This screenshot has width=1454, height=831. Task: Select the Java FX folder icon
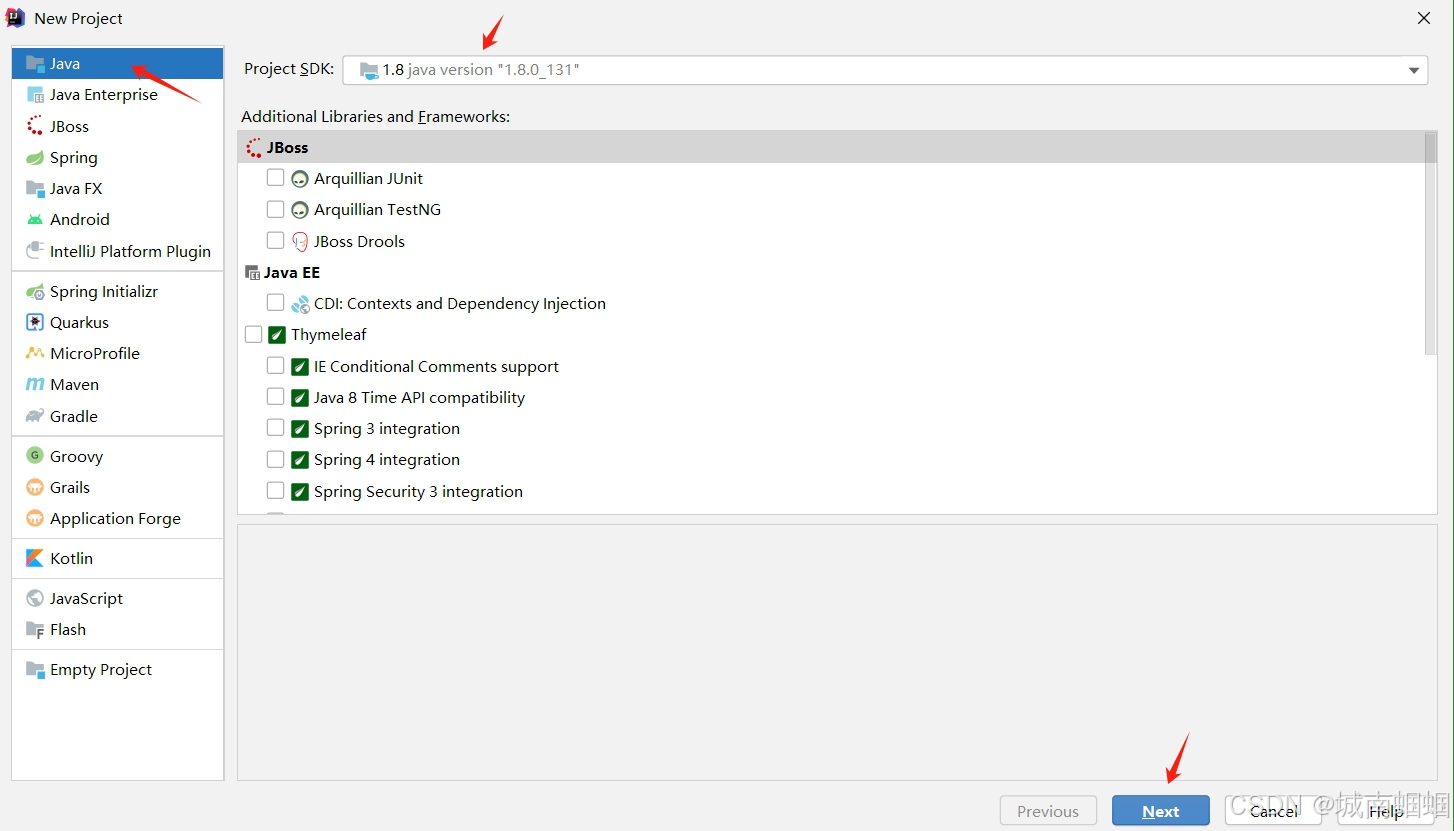tap(35, 189)
